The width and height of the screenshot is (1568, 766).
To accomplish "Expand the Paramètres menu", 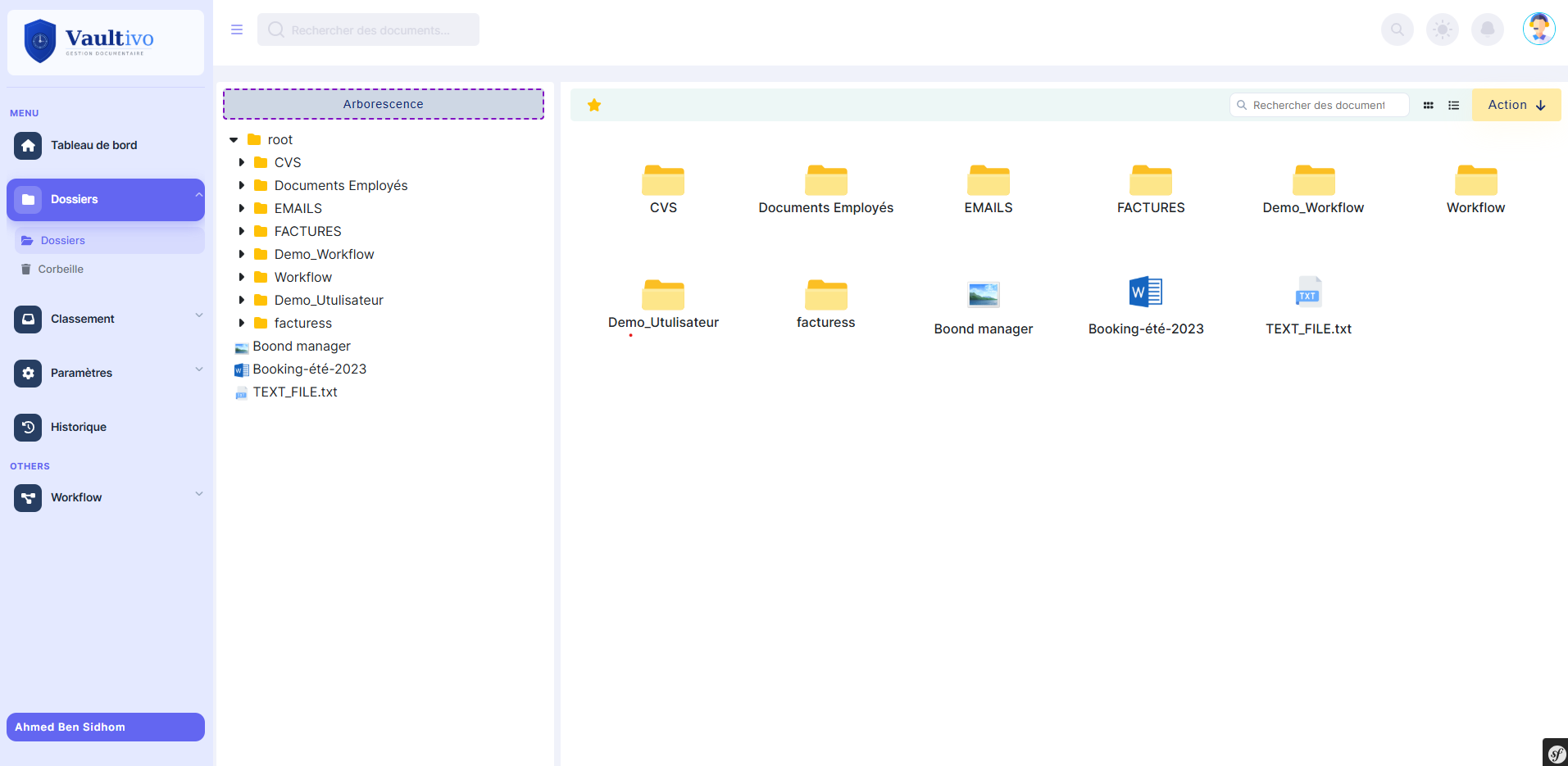I will tap(106, 373).
